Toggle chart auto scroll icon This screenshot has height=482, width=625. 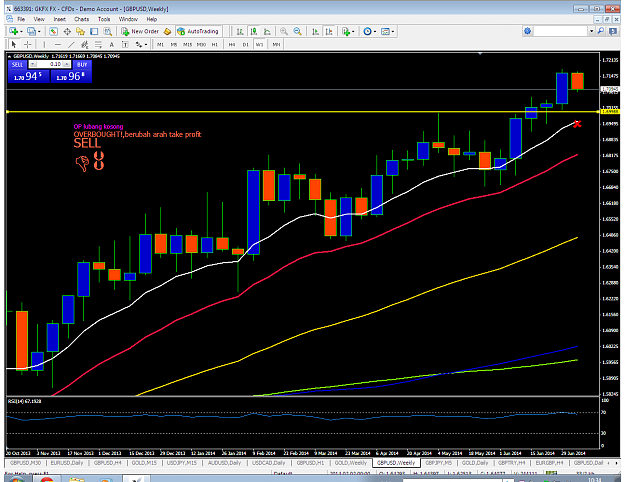(x=315, y=31)
